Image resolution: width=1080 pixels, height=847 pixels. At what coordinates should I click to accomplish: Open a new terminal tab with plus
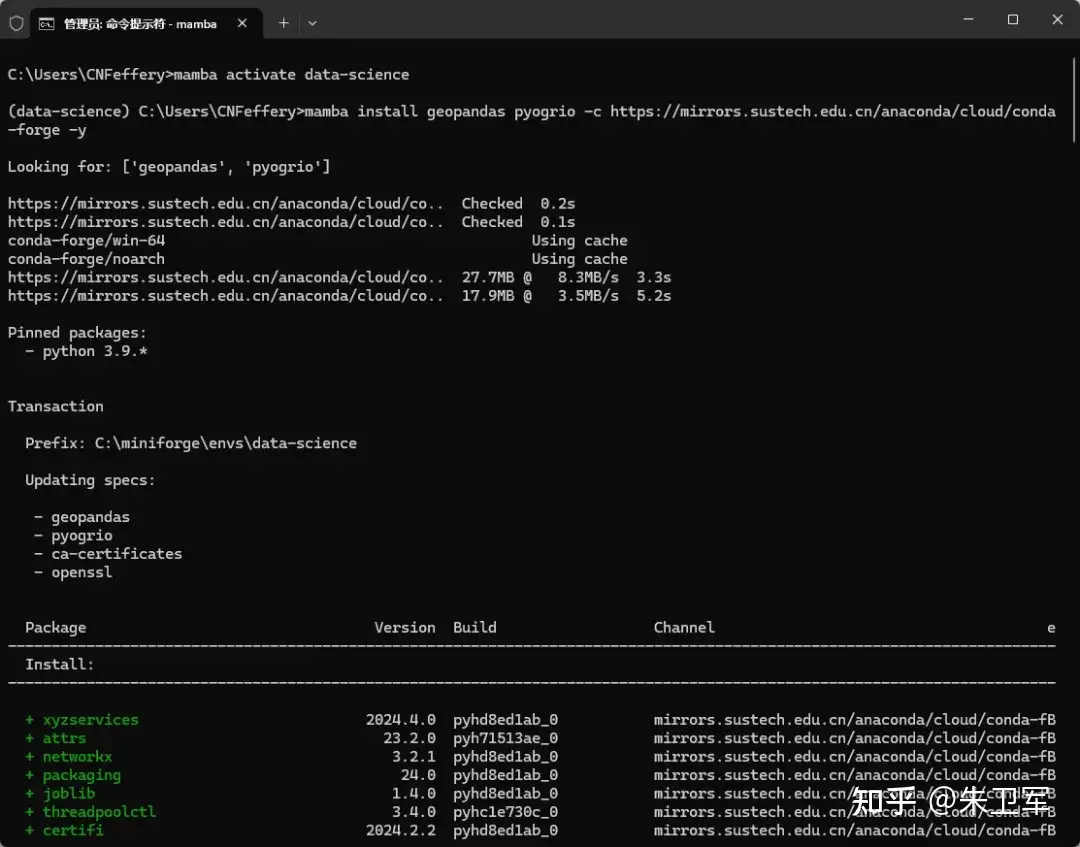coord(284,23)
